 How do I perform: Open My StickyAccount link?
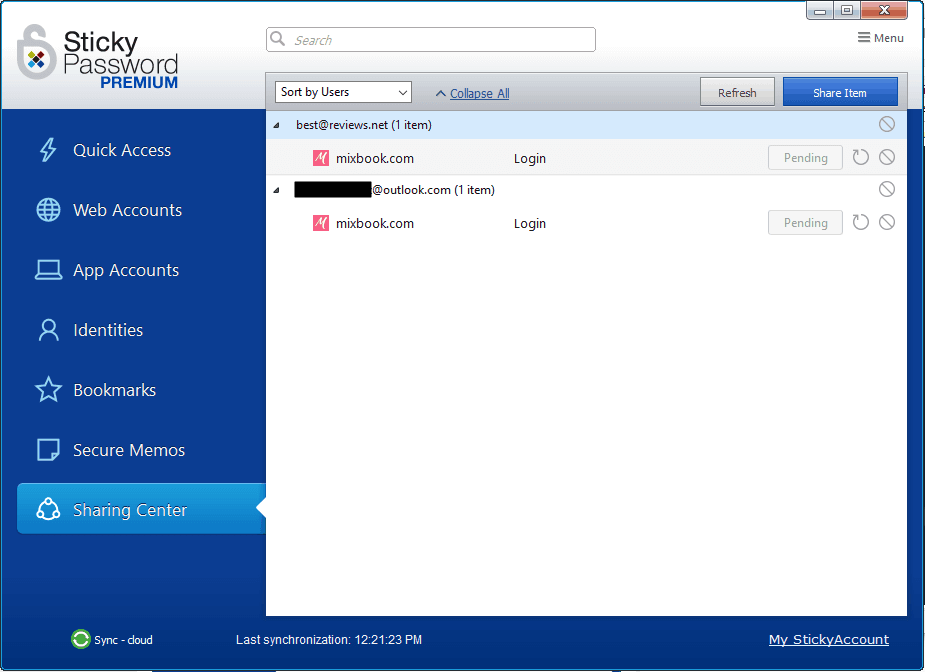pos(828,640)
